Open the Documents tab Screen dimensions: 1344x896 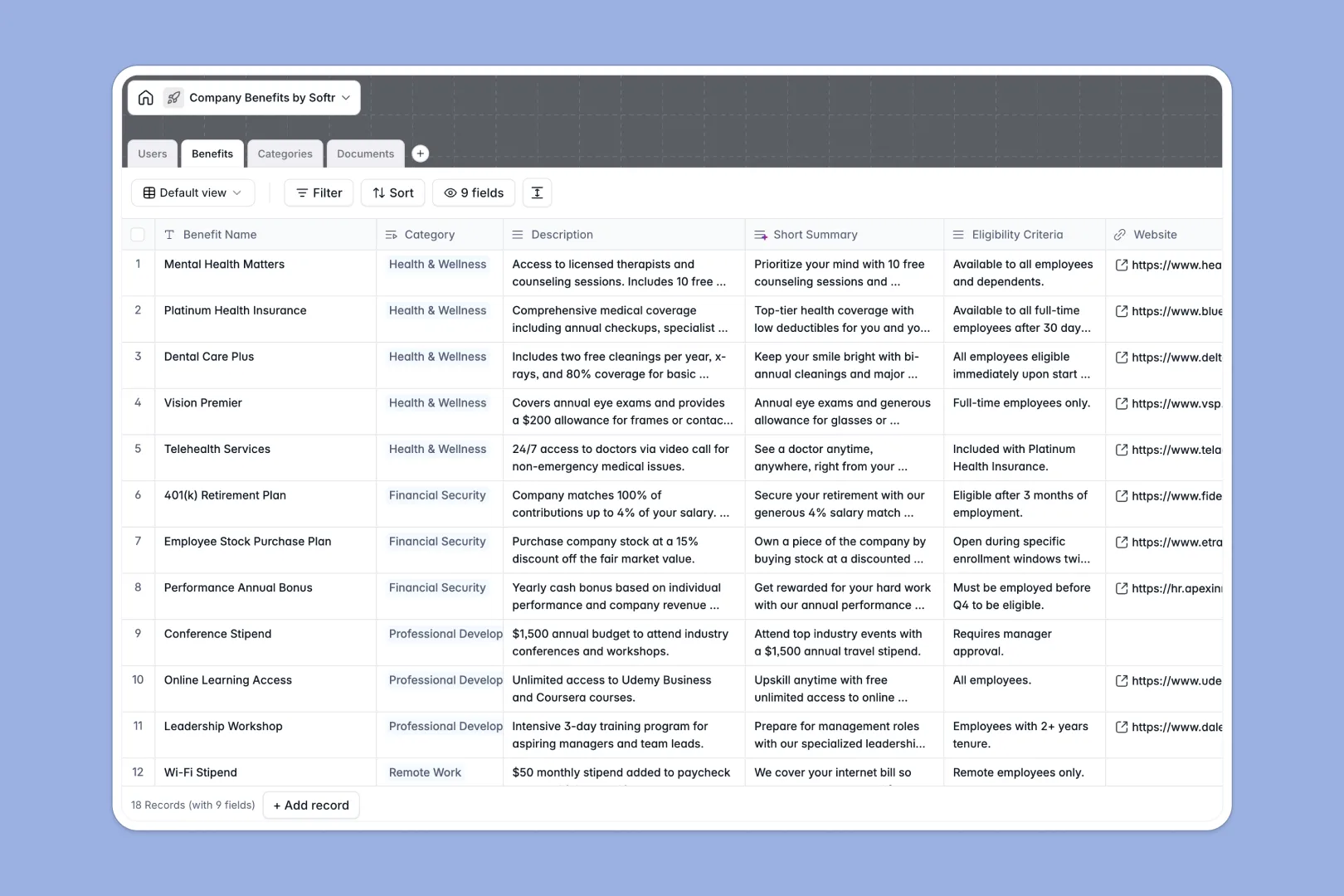point(365,153)
